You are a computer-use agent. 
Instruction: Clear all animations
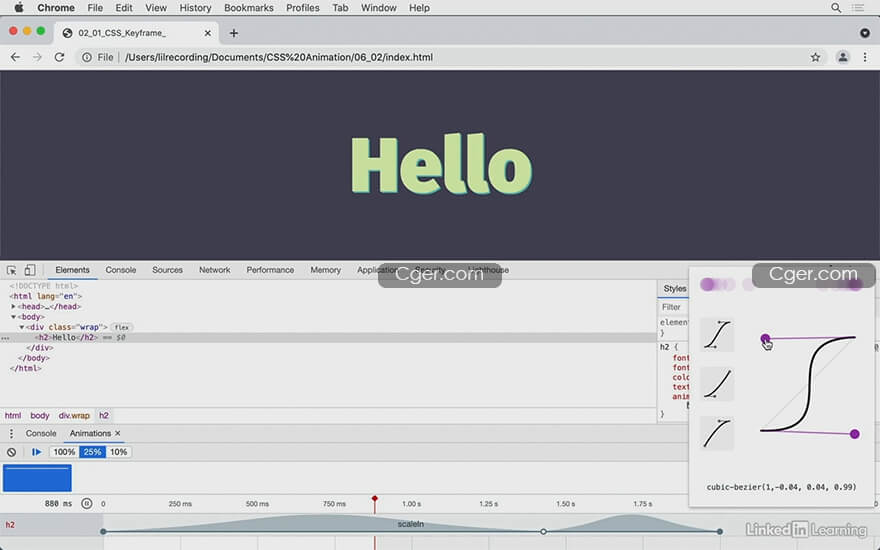click(x=11, y=452)
